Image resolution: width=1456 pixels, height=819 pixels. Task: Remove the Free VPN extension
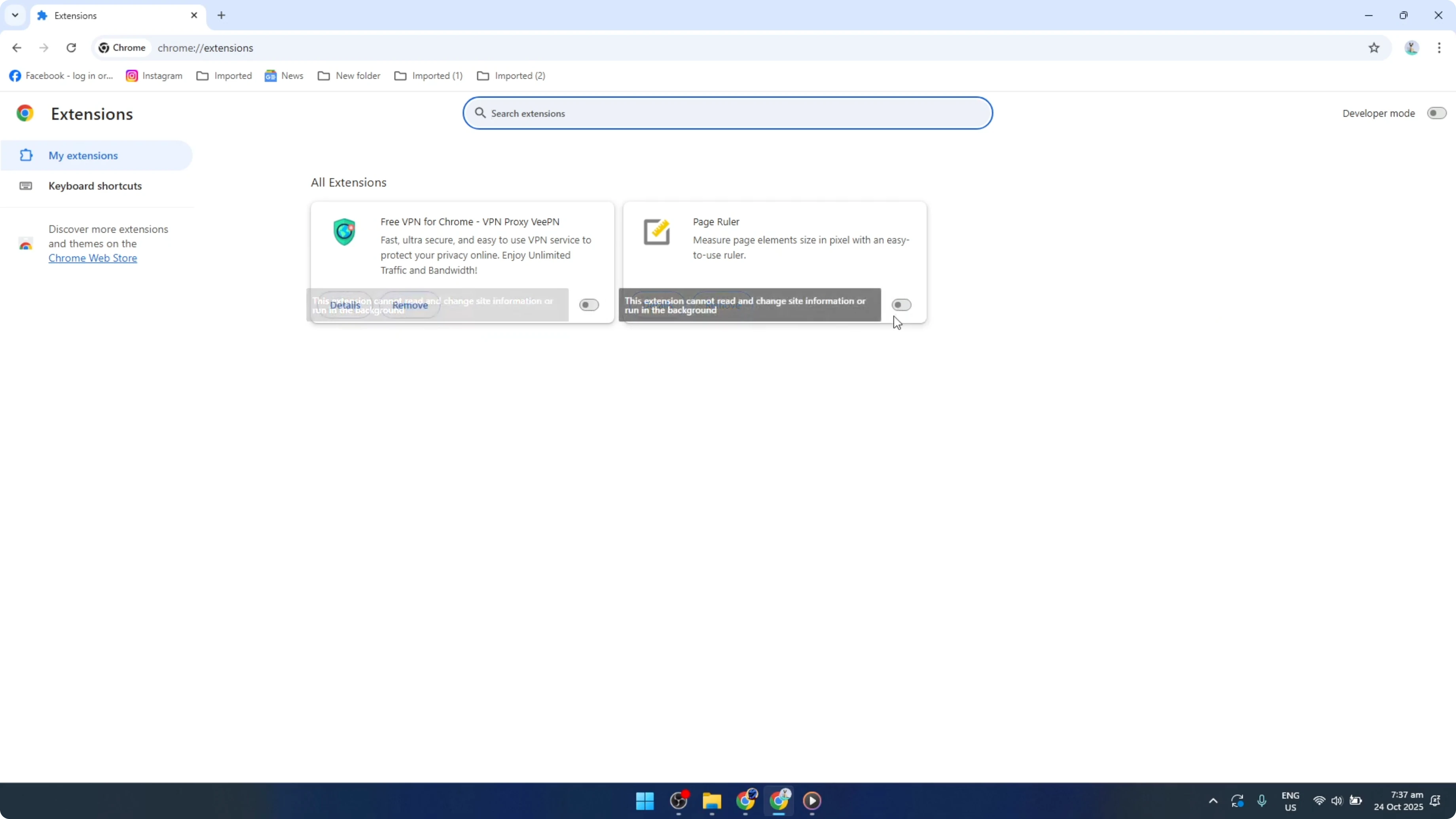click(410, 305)
